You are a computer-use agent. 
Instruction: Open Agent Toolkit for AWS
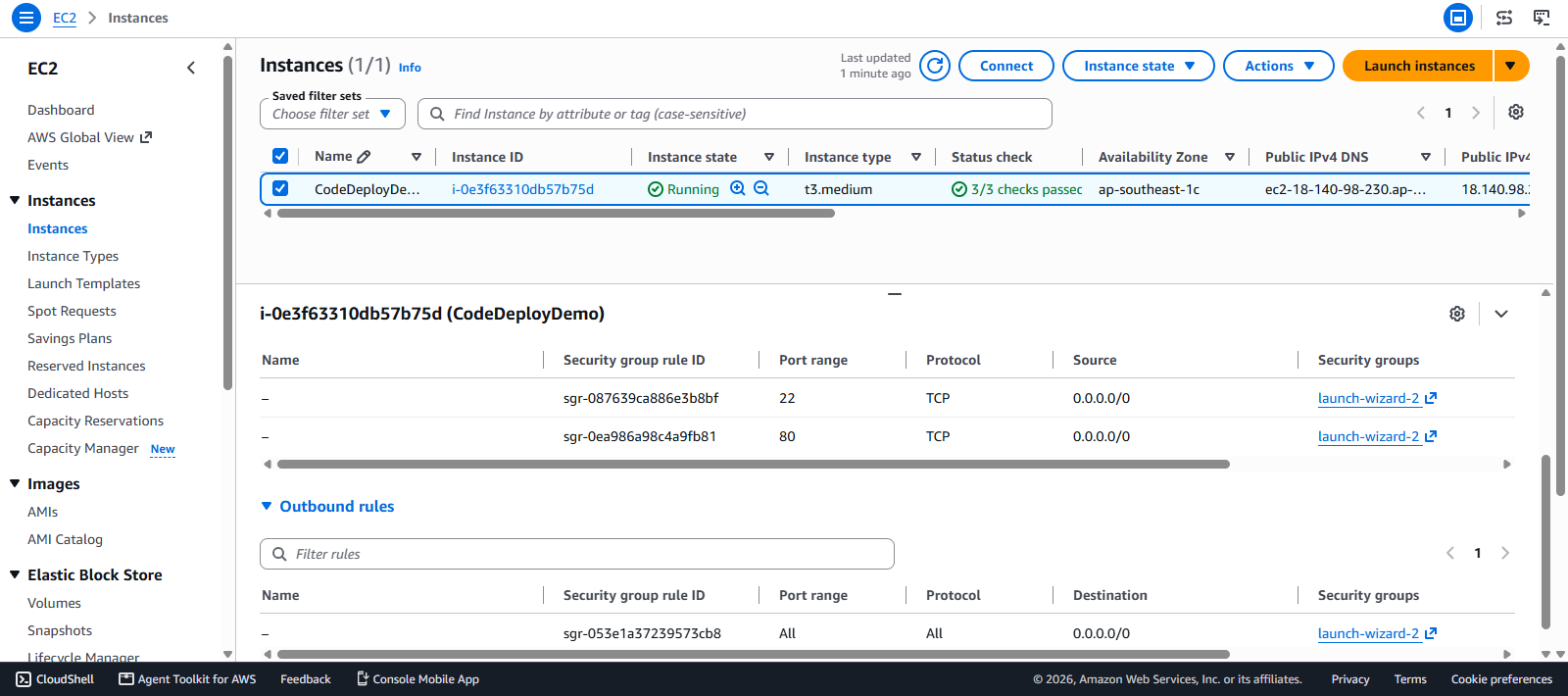pos(187,679)
